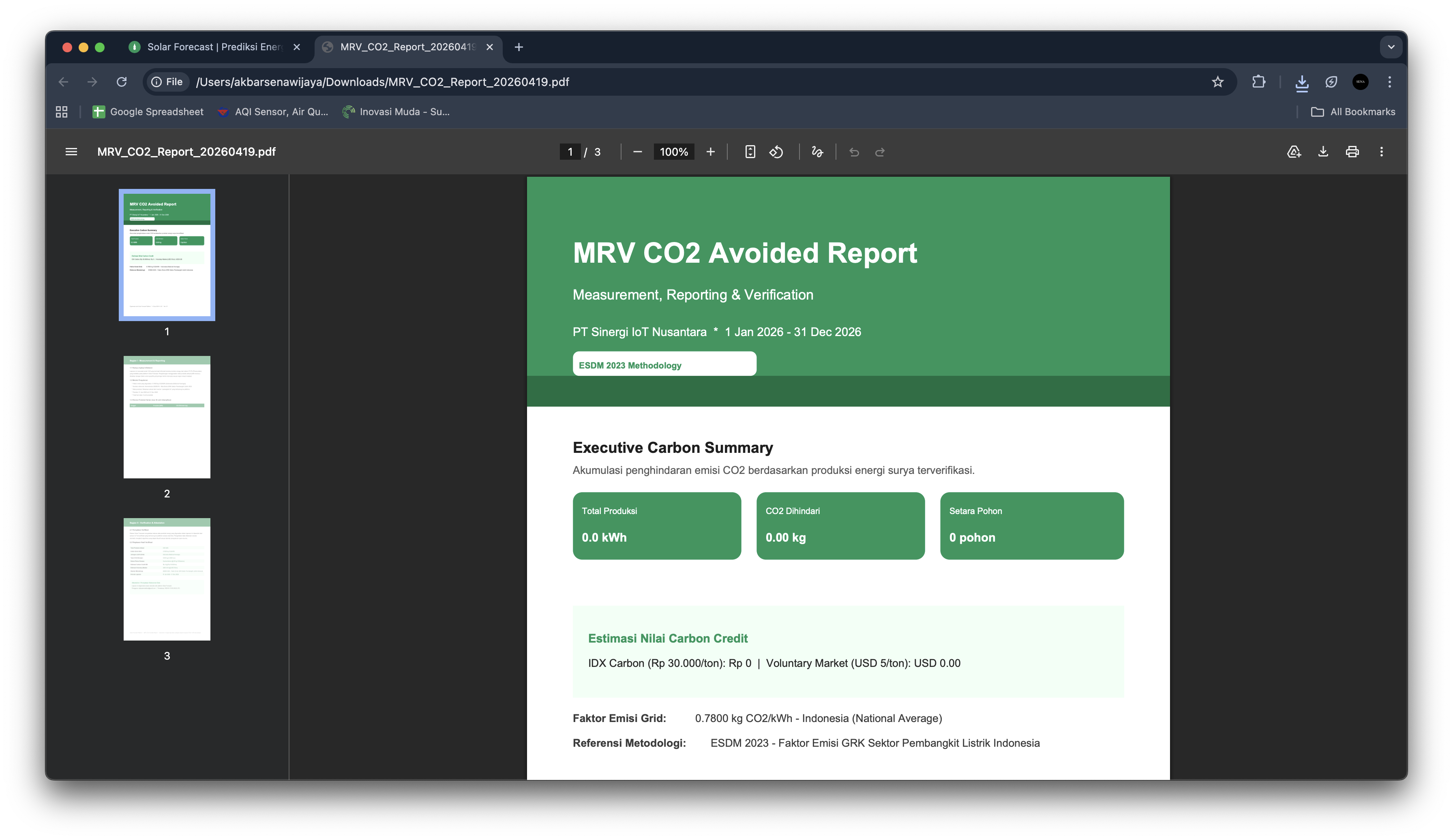Save the PDF to Google Drive
Screen dimensions: 1453x840
click(1294, 152)
